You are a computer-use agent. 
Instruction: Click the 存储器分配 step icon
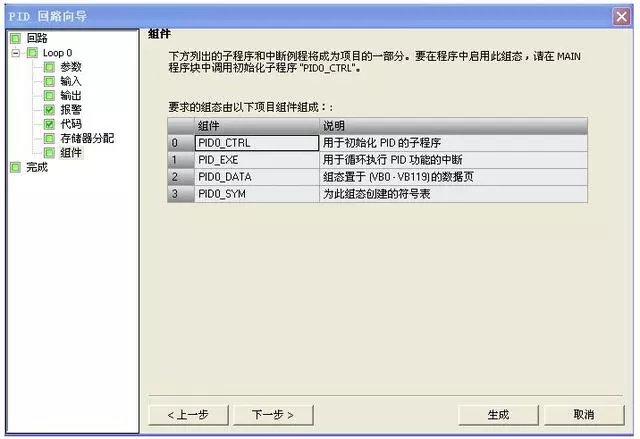pyautogui.click(x=49, y=138)
